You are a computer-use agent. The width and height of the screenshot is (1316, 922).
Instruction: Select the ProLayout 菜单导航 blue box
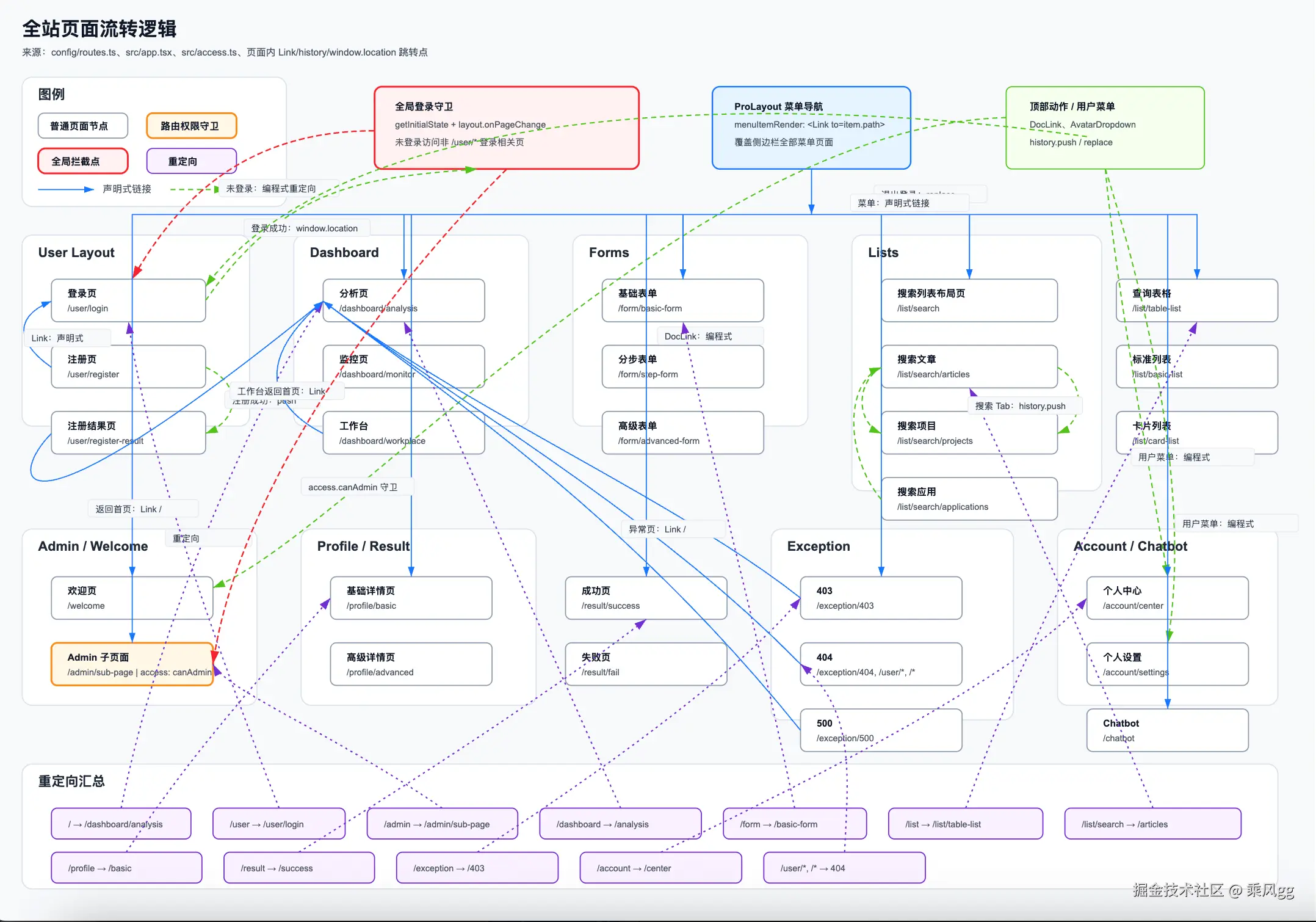tap(811, 128)
